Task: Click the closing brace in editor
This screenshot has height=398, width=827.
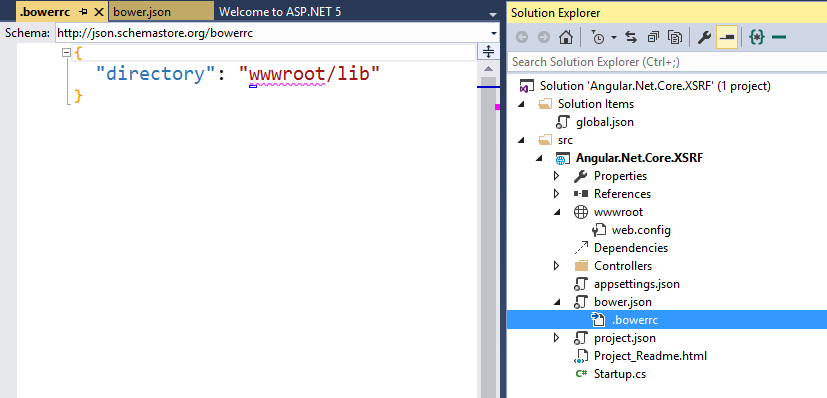Action: tap(78, 96)
